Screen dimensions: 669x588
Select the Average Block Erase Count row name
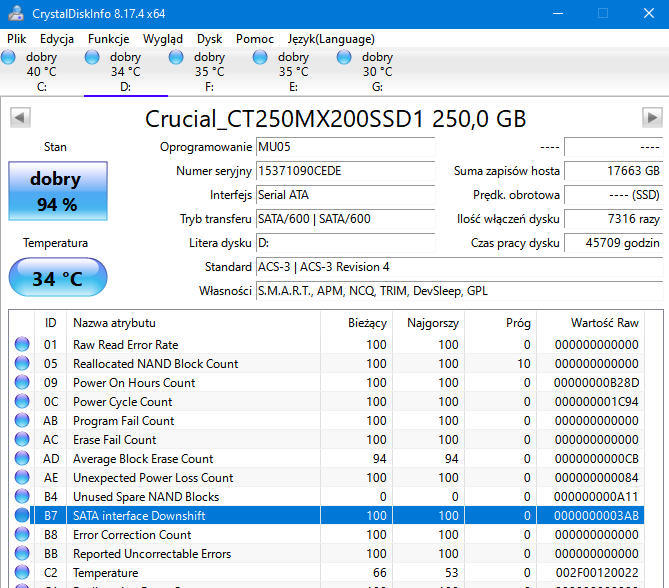143,458
